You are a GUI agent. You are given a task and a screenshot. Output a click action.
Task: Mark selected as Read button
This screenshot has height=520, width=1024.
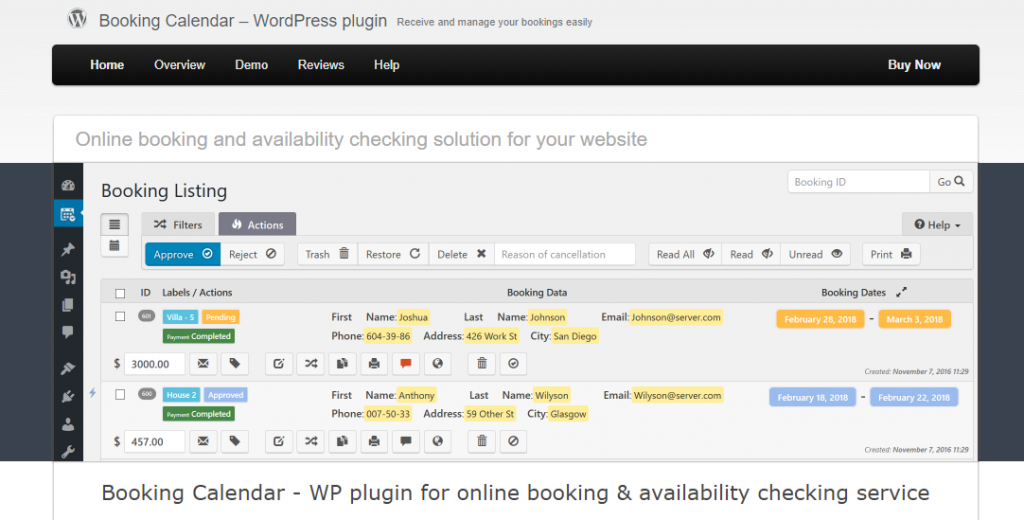751,254
